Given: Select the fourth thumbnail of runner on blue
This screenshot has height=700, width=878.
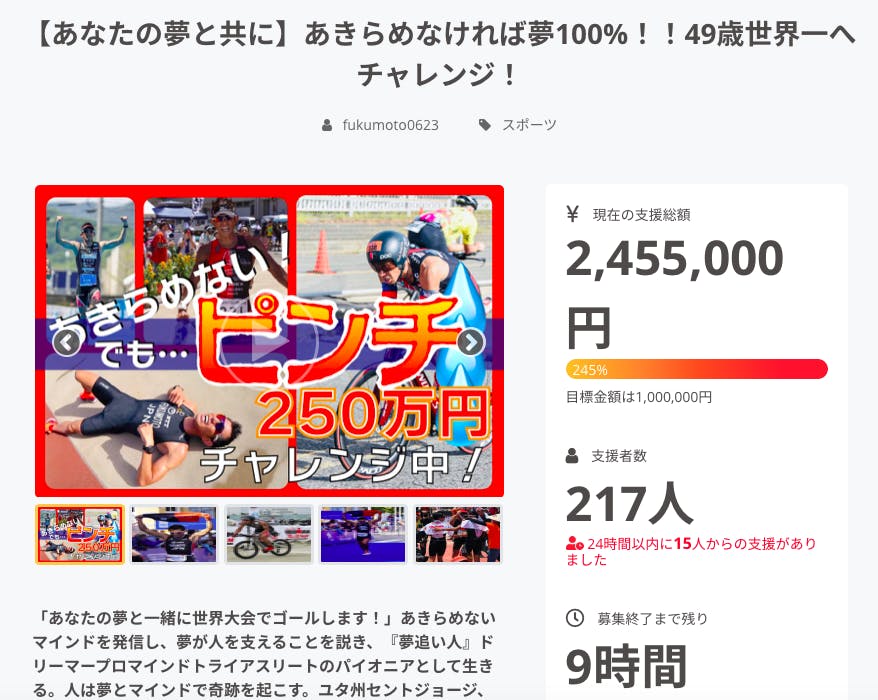Looking at the screenshot, I should pos(363,534).
